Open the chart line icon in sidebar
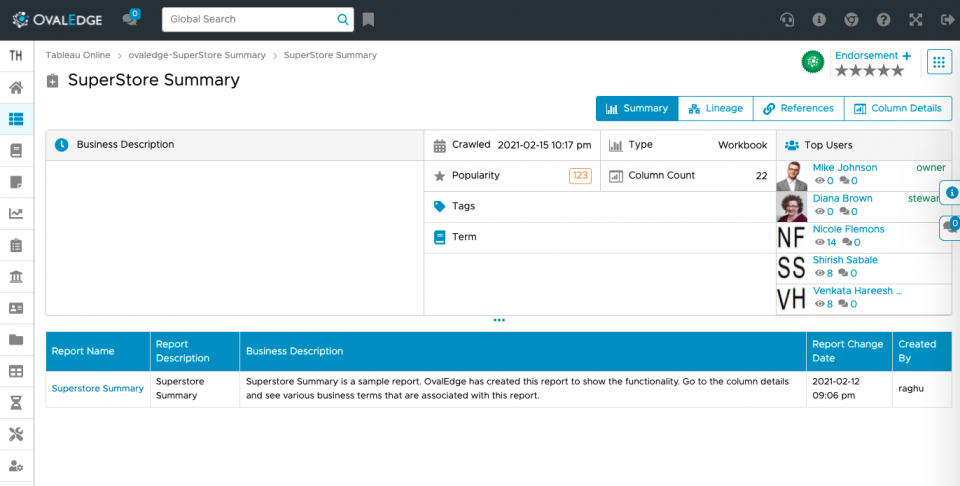Viewport: 960px width, 486px height. [x=16, y=214]
